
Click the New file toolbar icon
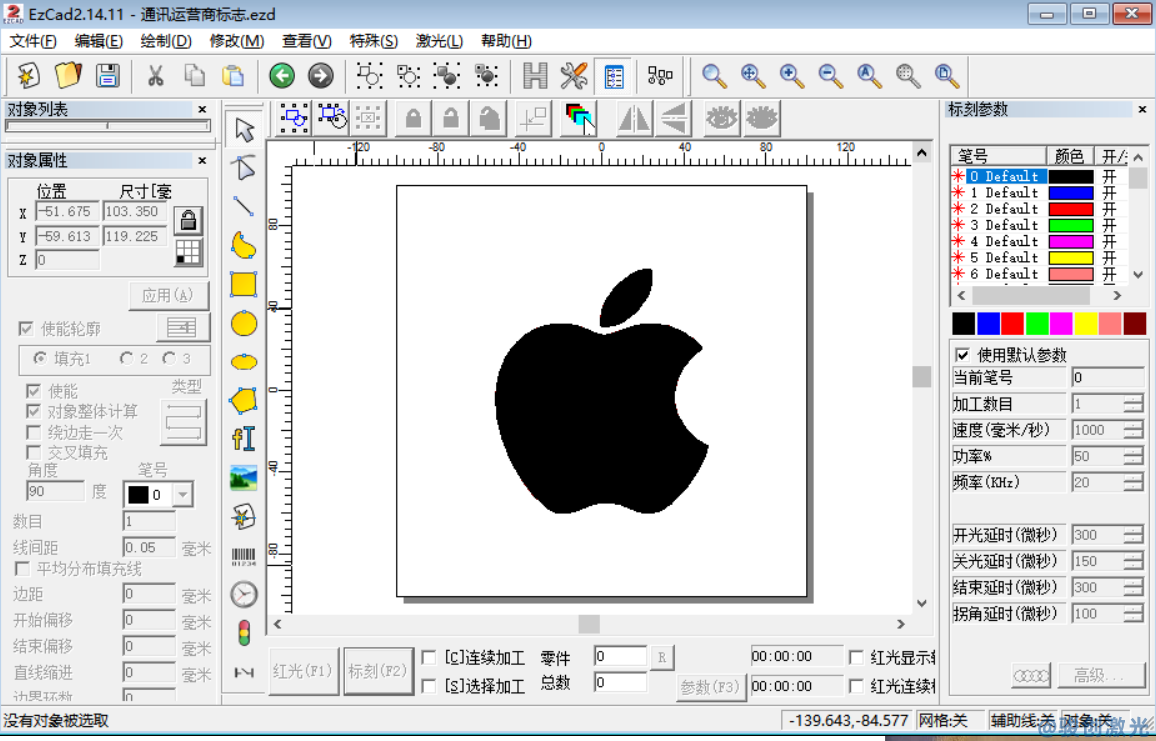coord(28,75)
